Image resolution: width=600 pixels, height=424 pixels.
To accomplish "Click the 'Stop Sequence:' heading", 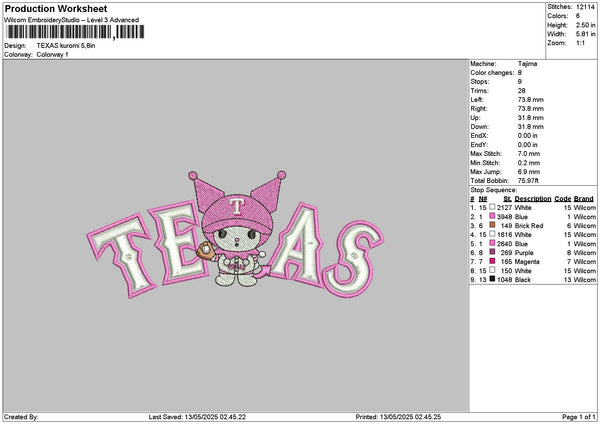I will coord(494,190).
